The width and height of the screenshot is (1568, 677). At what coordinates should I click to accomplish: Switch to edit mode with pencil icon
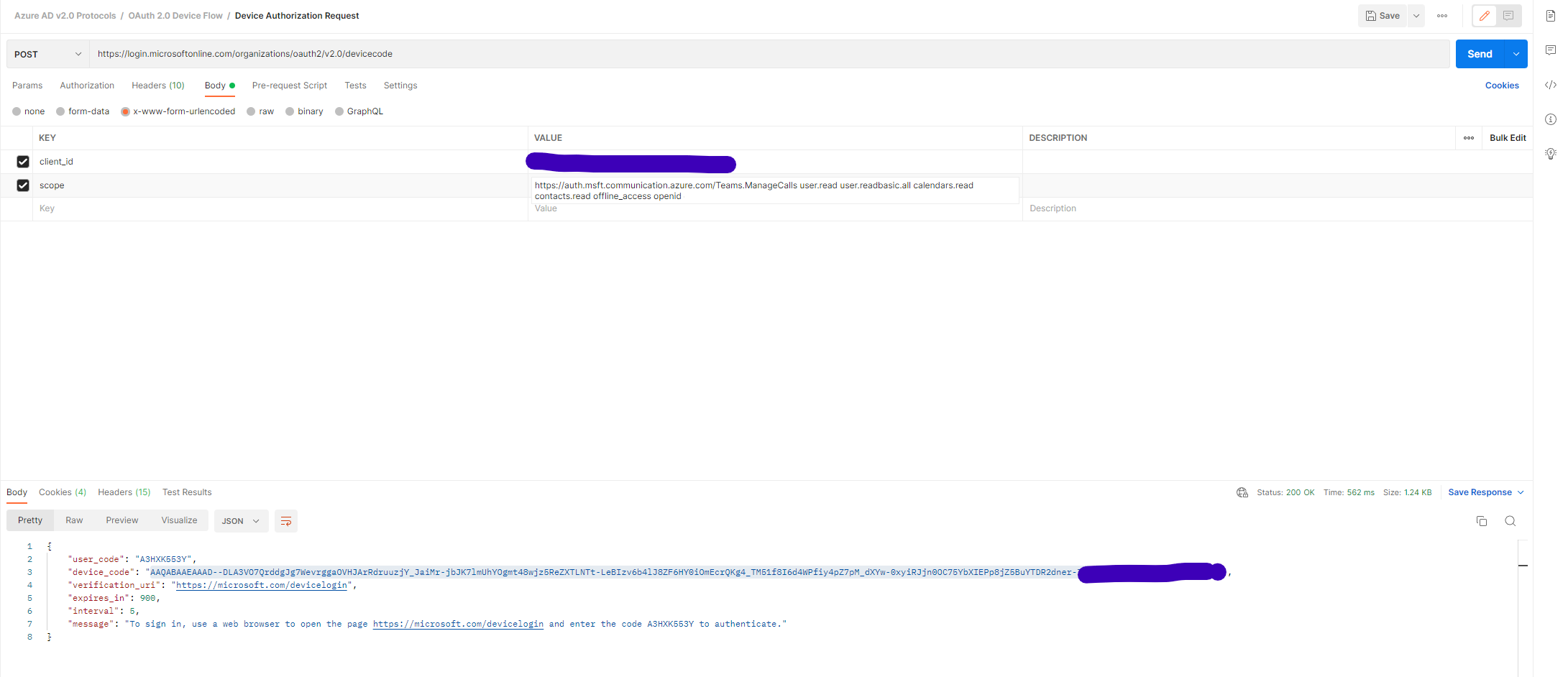click(1484, 16)
